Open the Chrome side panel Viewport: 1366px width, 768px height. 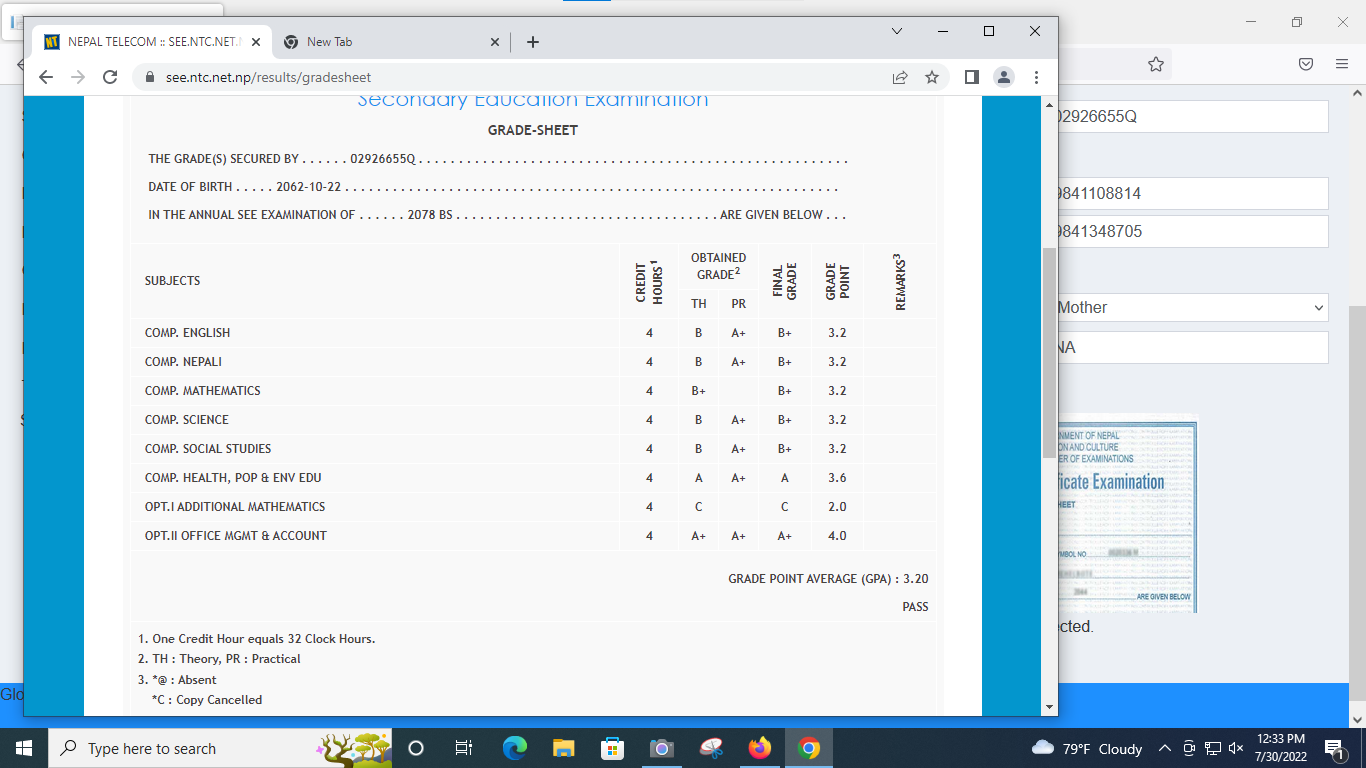pyautogui.click(x=971, y=77)
